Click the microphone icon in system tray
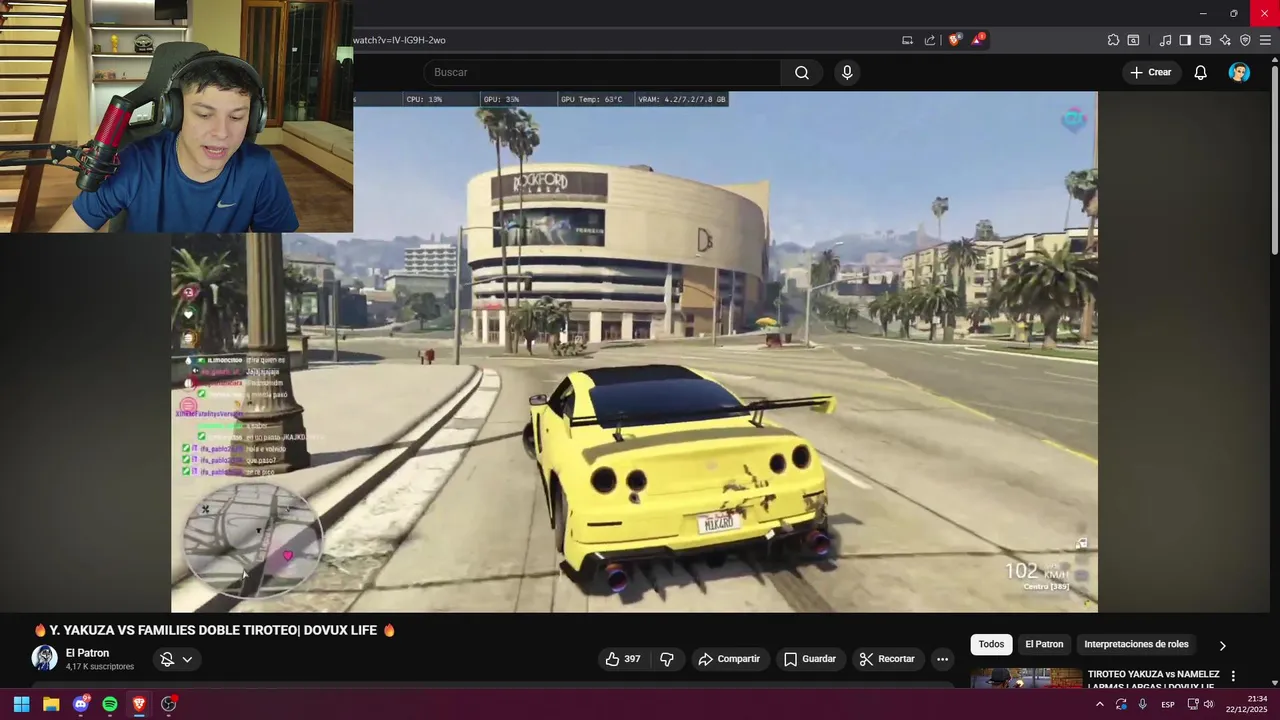1280x720 pixels. click(x=1143, y=704)
